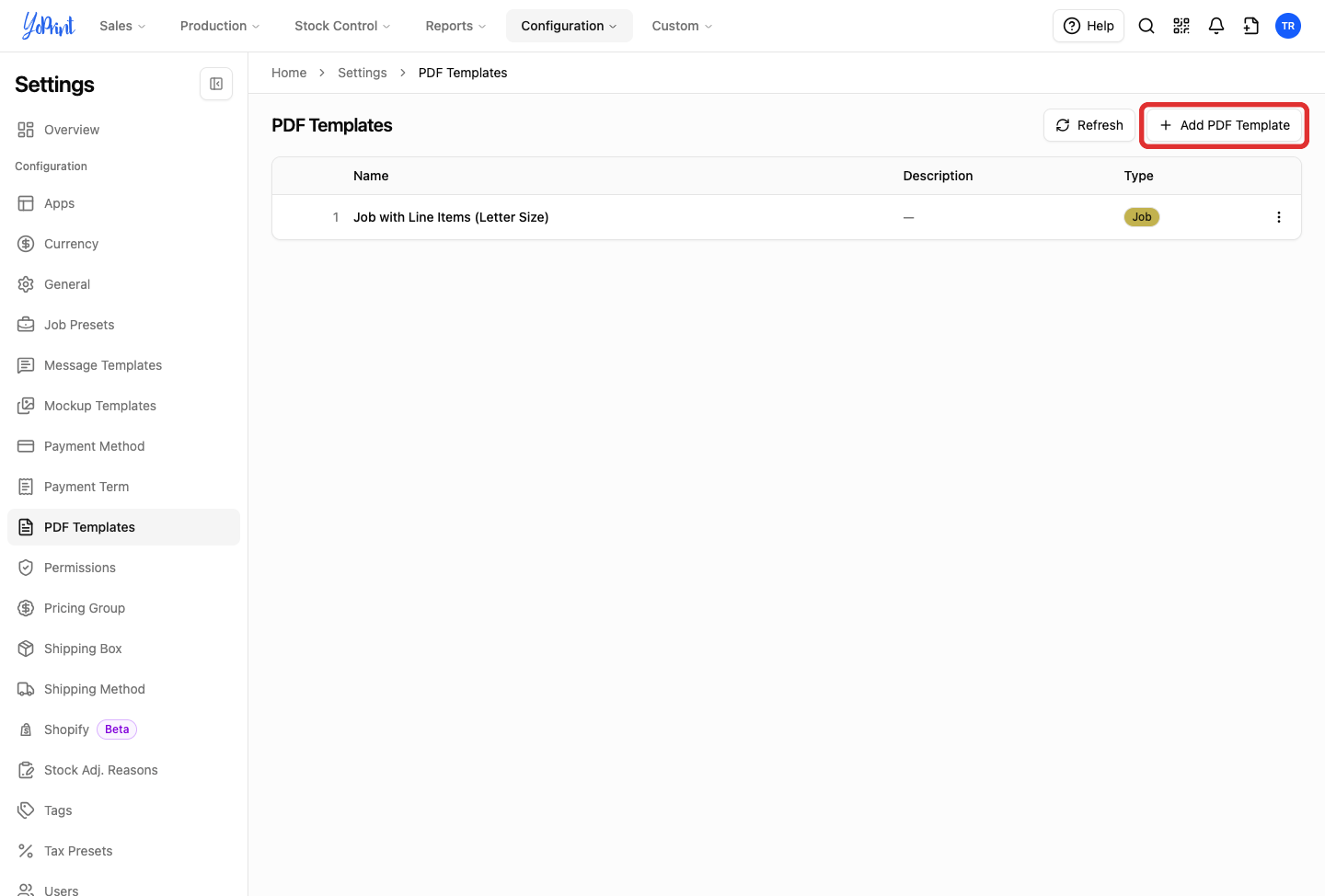Click the Name column header
Viewport: 1325px width, 896px height.
tap(371, 176)
